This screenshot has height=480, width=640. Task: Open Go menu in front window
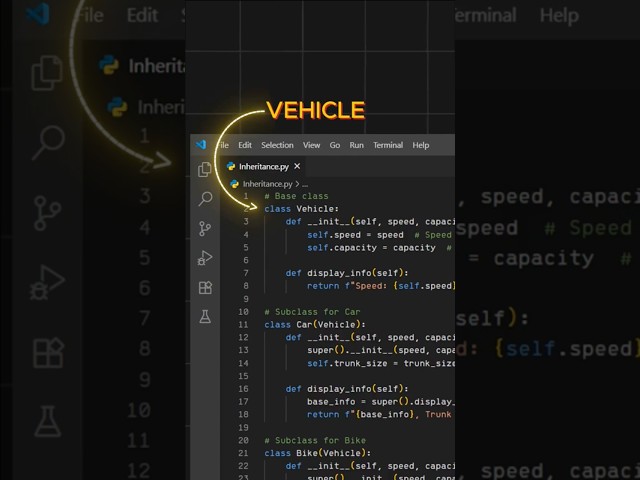(x=335, y=145)
